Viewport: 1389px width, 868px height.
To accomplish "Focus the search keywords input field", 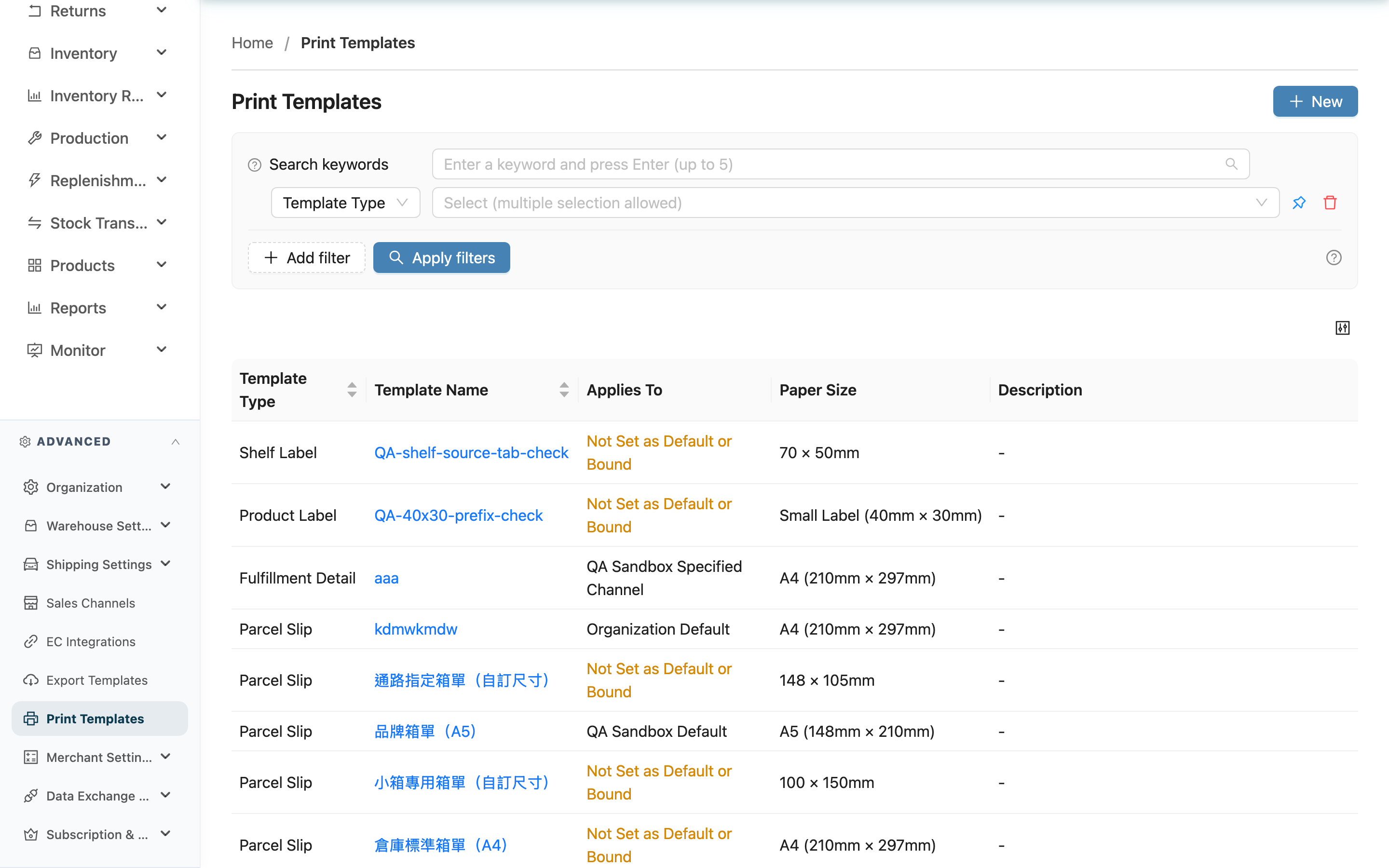I will click(x=840, y=164).
